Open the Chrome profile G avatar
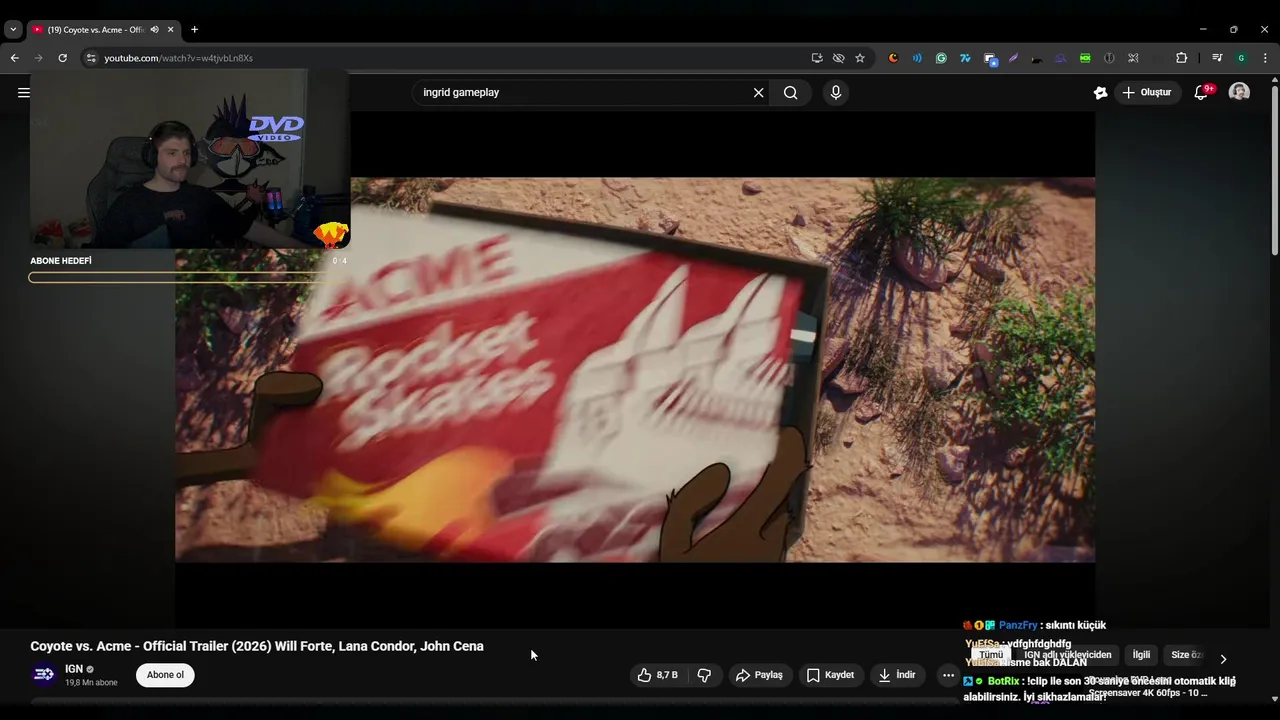 click(1241, 58)
